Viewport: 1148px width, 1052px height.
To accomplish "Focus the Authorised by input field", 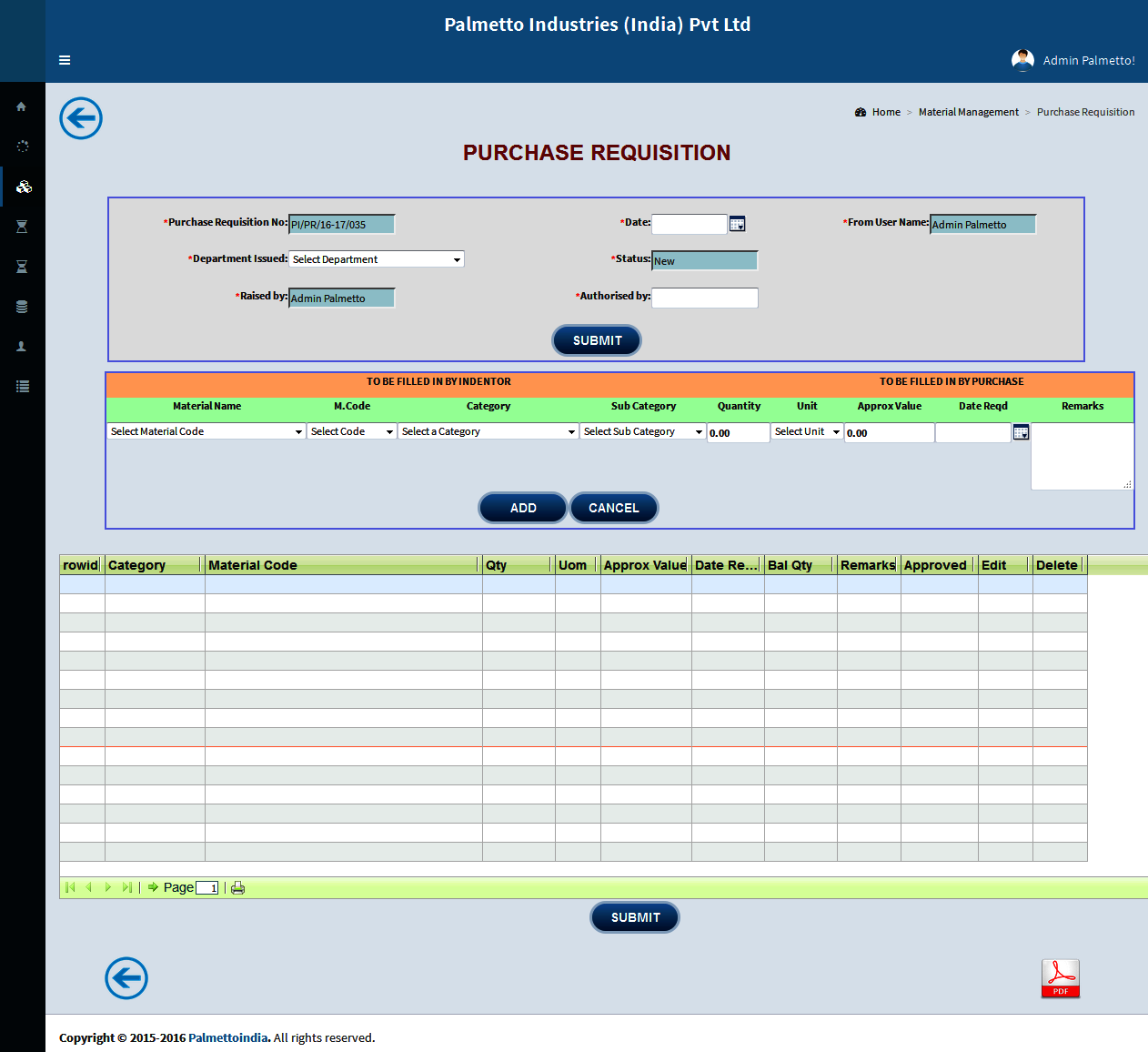I will [705, 298].
